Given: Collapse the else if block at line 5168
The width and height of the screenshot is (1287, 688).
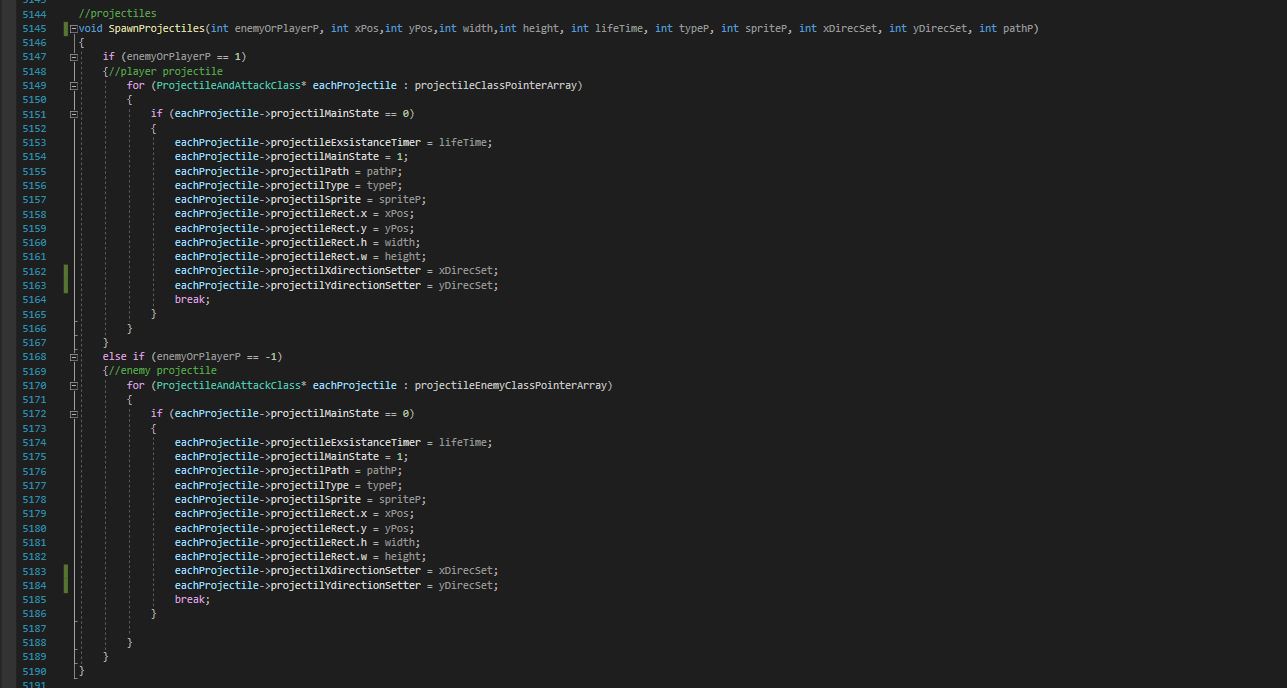Looking at the screenshot, I should [74, 357].
